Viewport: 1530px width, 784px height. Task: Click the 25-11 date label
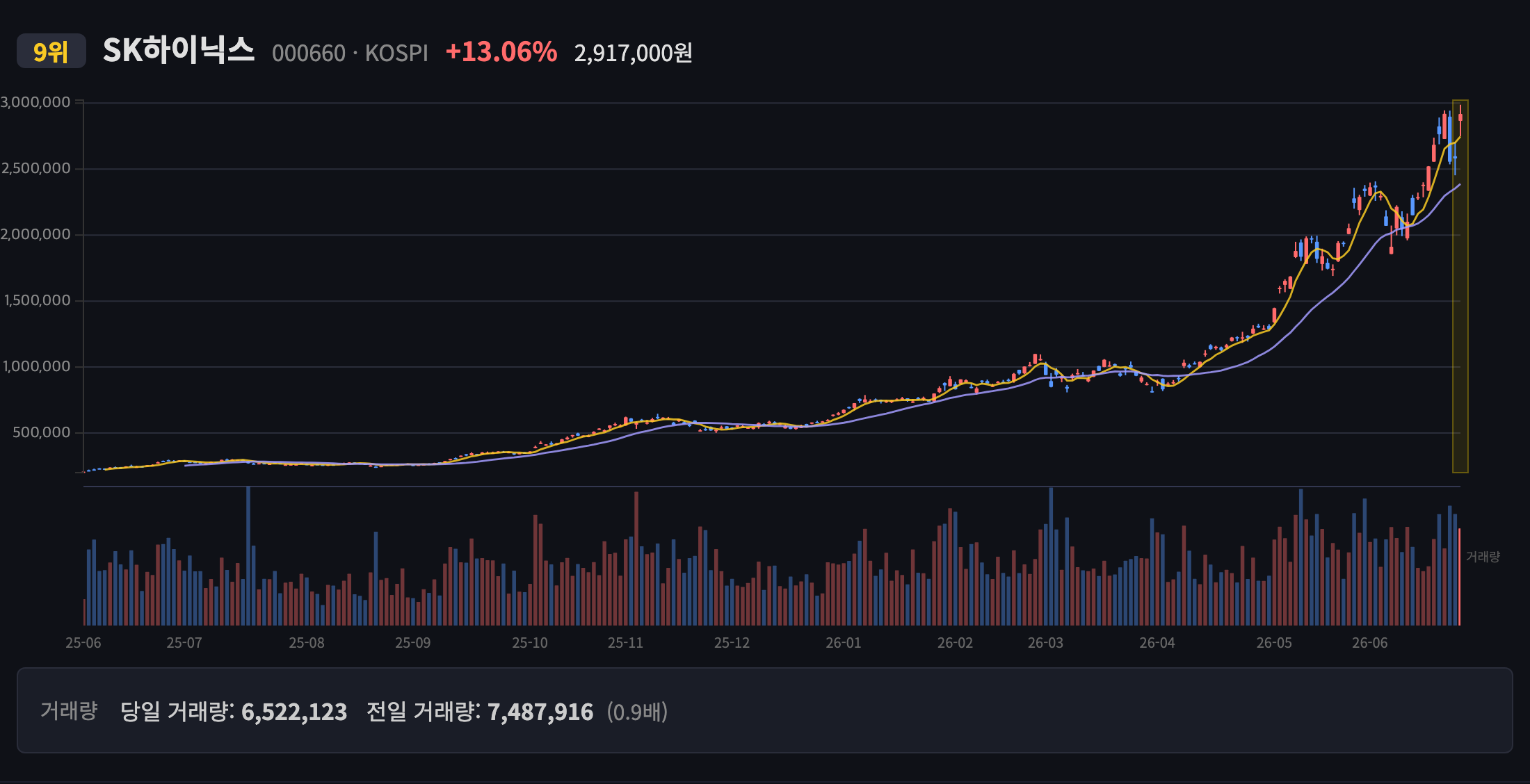[x=626, y=643]
